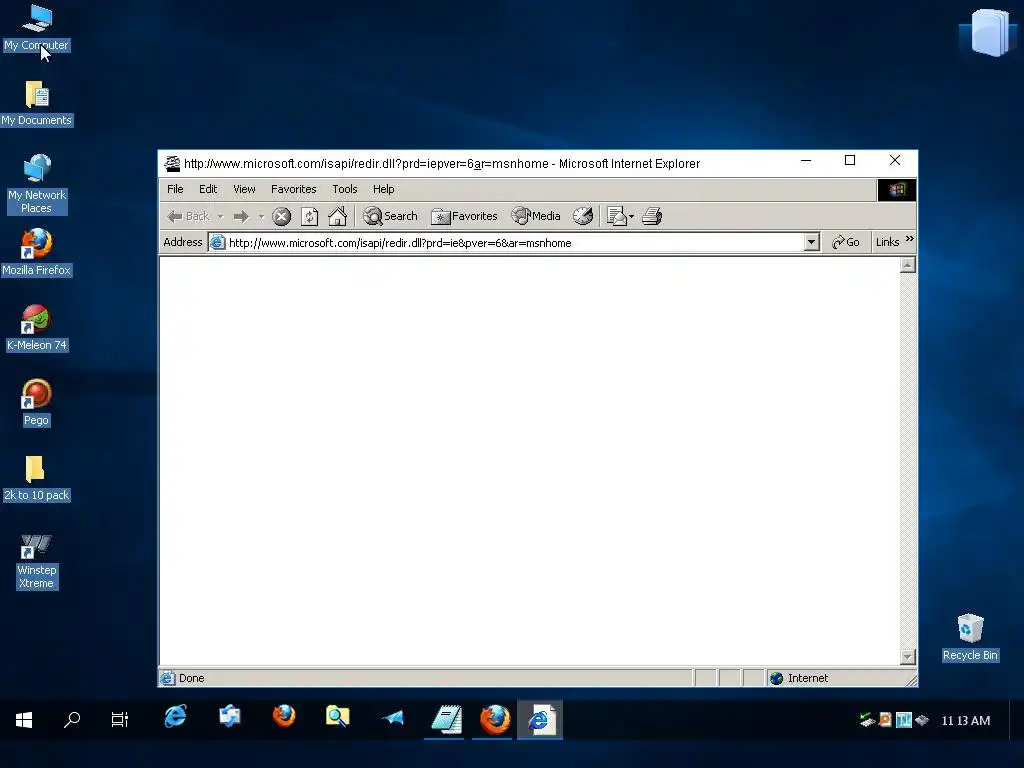Click the Forward arrow in IE toolbar
Screen dimensions: 1024x768
pos(242,216)
